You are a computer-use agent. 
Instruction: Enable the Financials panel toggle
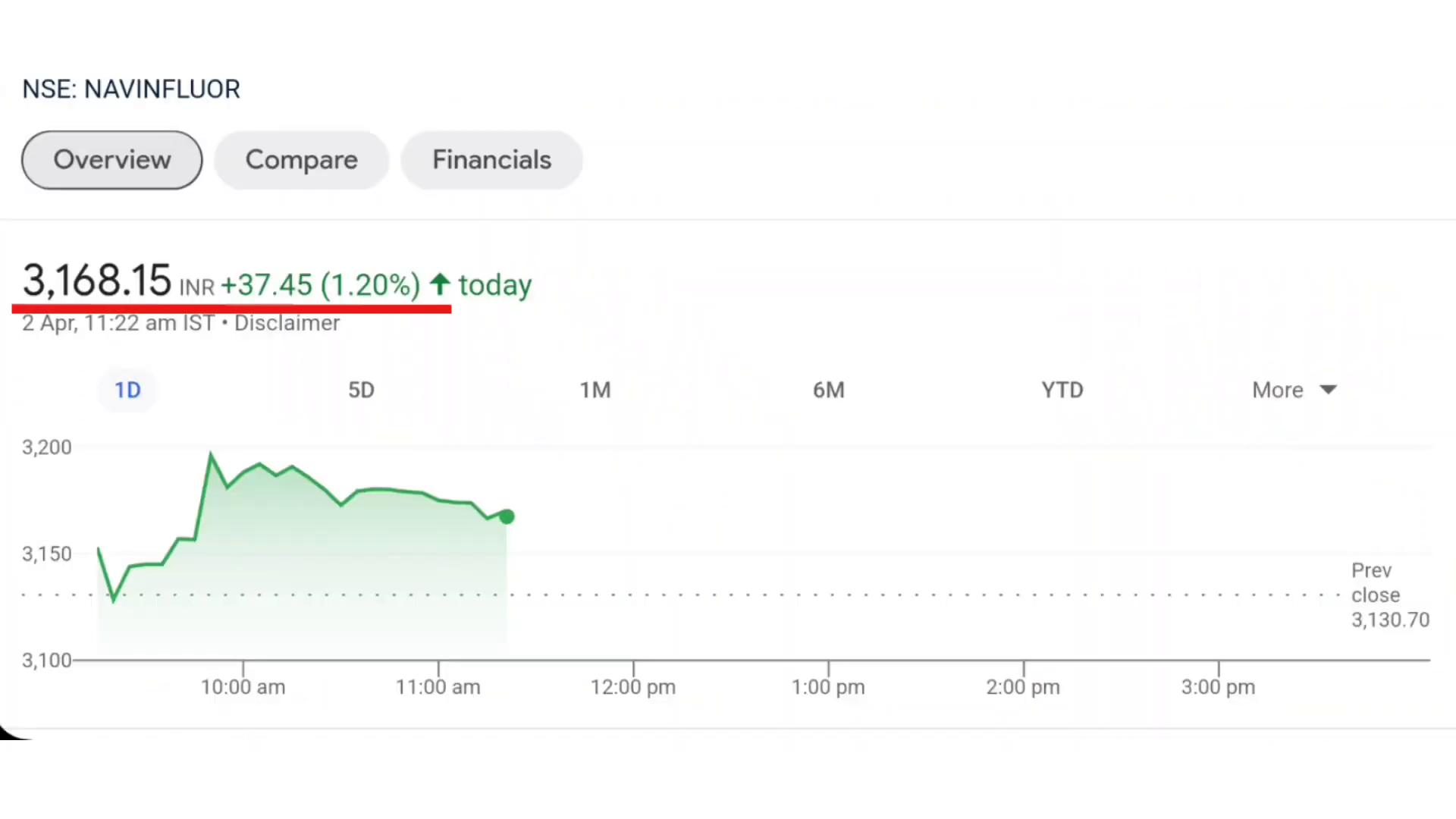(491, 159)
